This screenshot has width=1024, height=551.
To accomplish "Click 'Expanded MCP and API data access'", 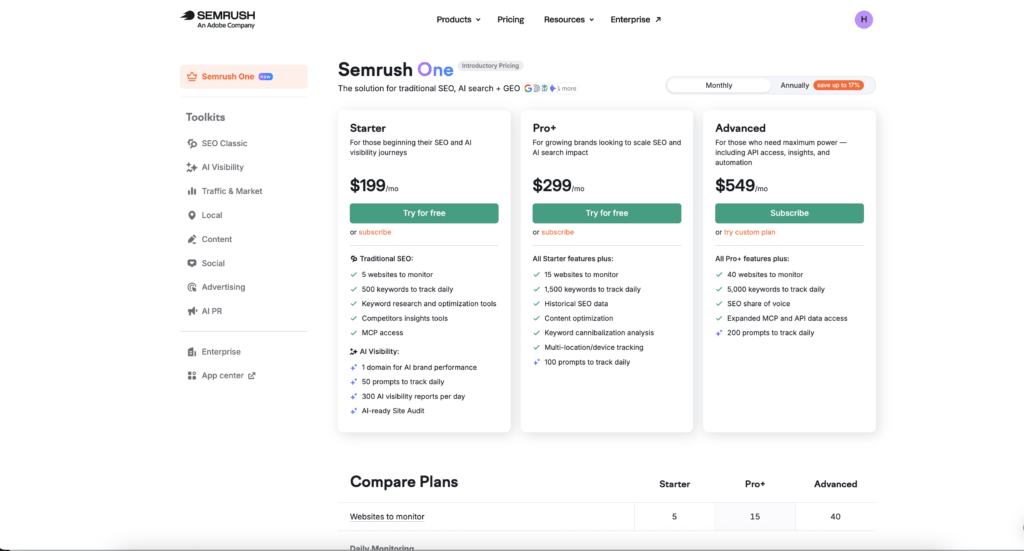I will (787, 319).
